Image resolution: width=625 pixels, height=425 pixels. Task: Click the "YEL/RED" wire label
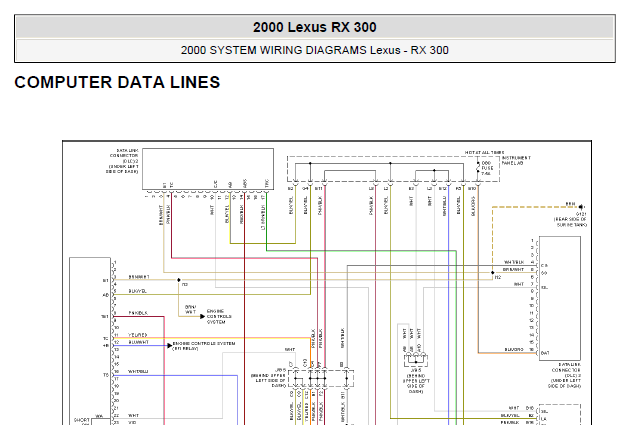(138, 335)
